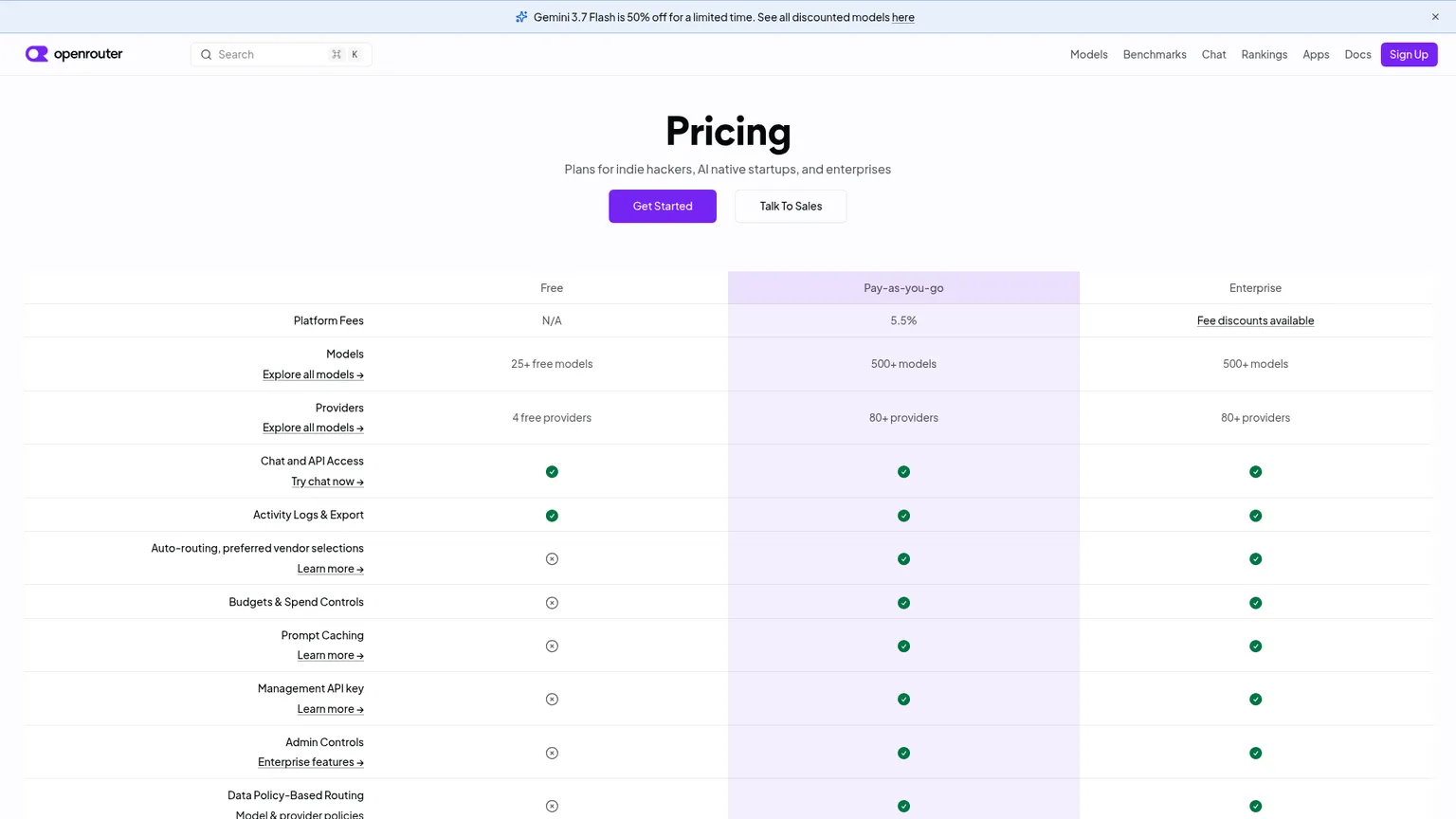Open Docs from the top navigation
The width and height of the screenshot is (1456, 819).
coord(1357,55)
